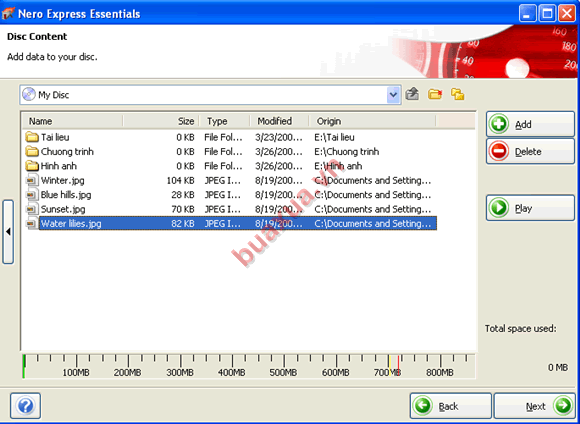Click the Blue hills.jpg file icon

coord(32,195)
